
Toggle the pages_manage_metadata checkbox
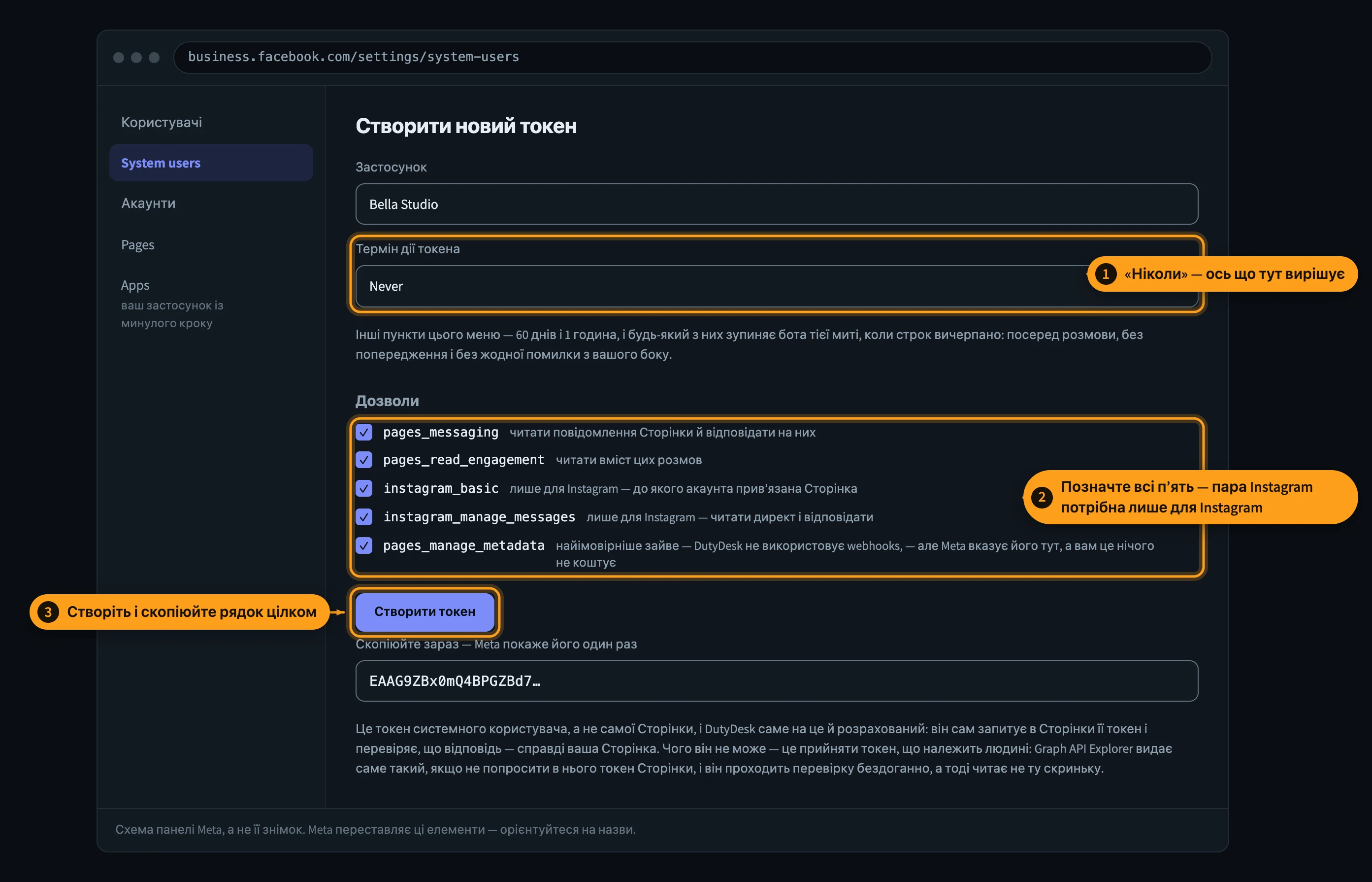pyautogui.click(x=364, y=546)
